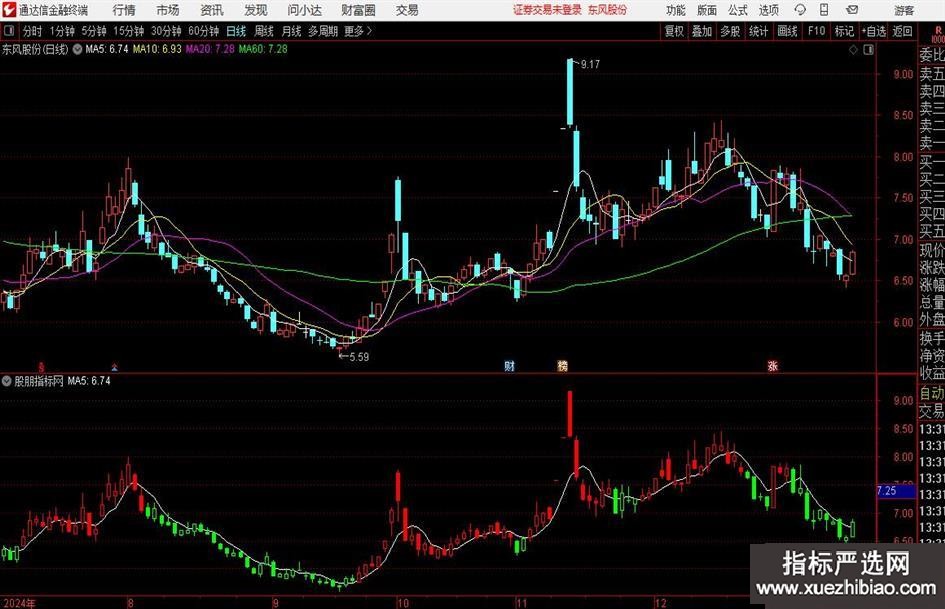Click the 东风股份(日线) chart title

35,49
